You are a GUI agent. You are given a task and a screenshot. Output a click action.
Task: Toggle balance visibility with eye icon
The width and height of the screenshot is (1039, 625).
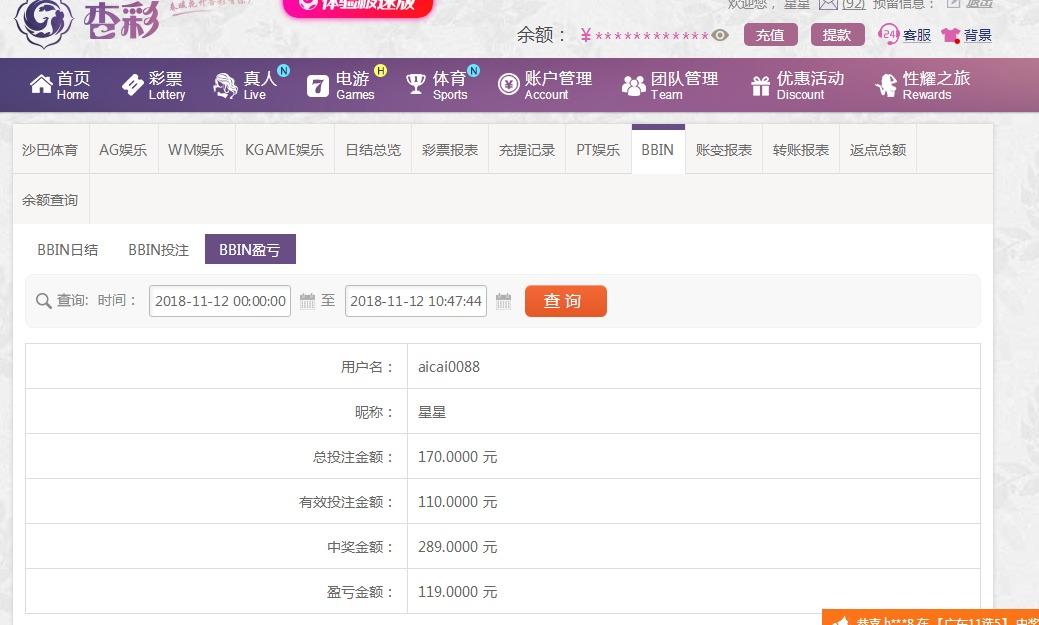720,35
